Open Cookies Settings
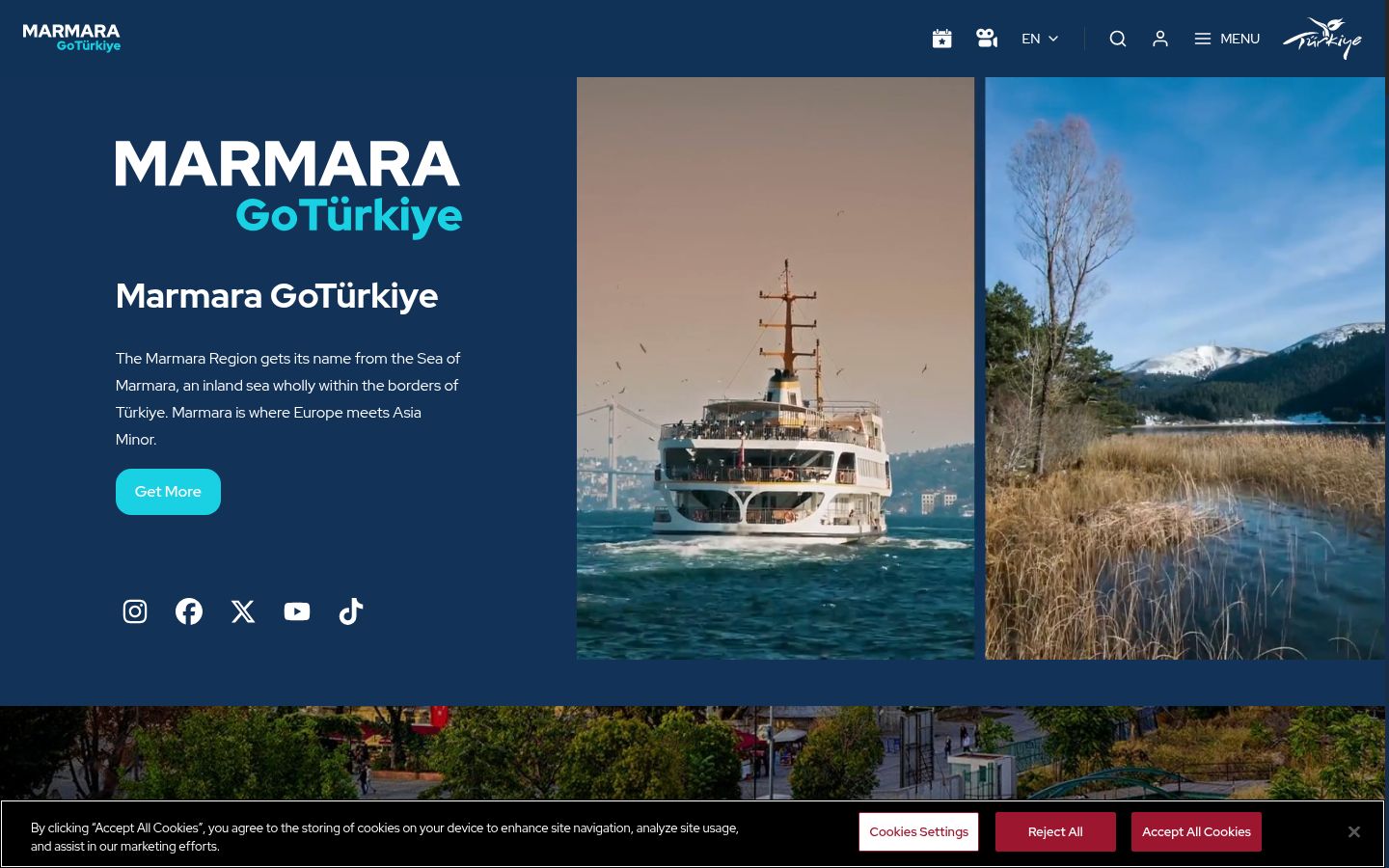Screen dimensions: 1389x868 [x=918, y=832]
